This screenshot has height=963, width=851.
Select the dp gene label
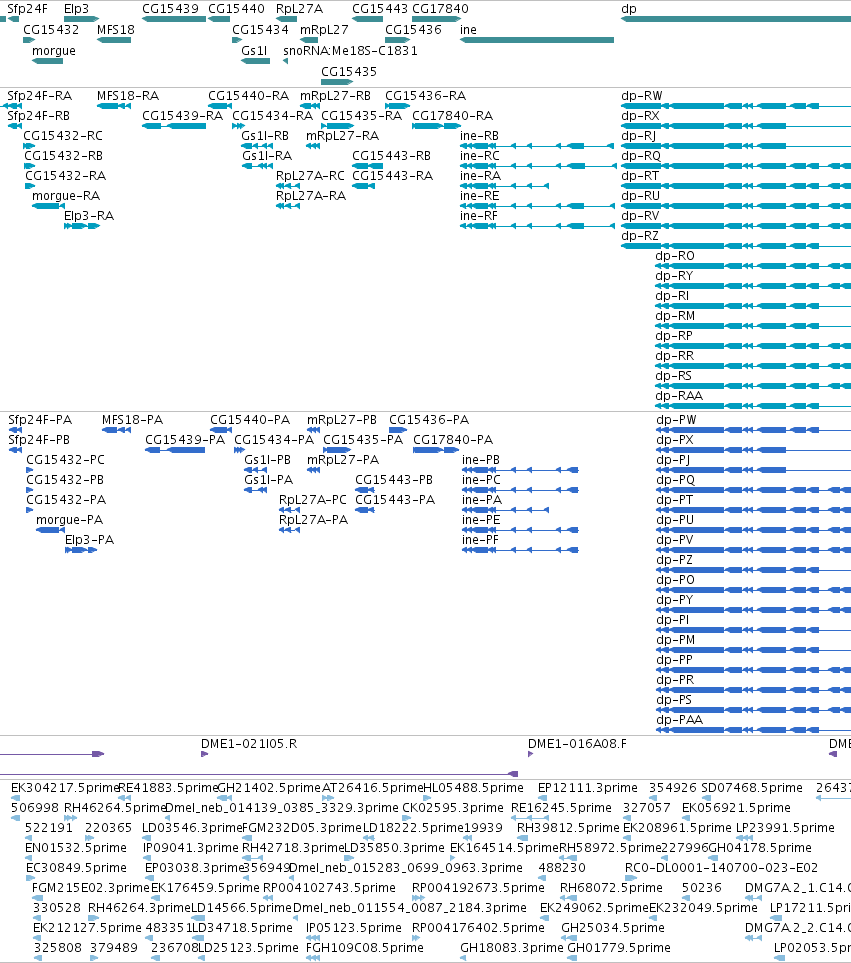pos(629,9)
